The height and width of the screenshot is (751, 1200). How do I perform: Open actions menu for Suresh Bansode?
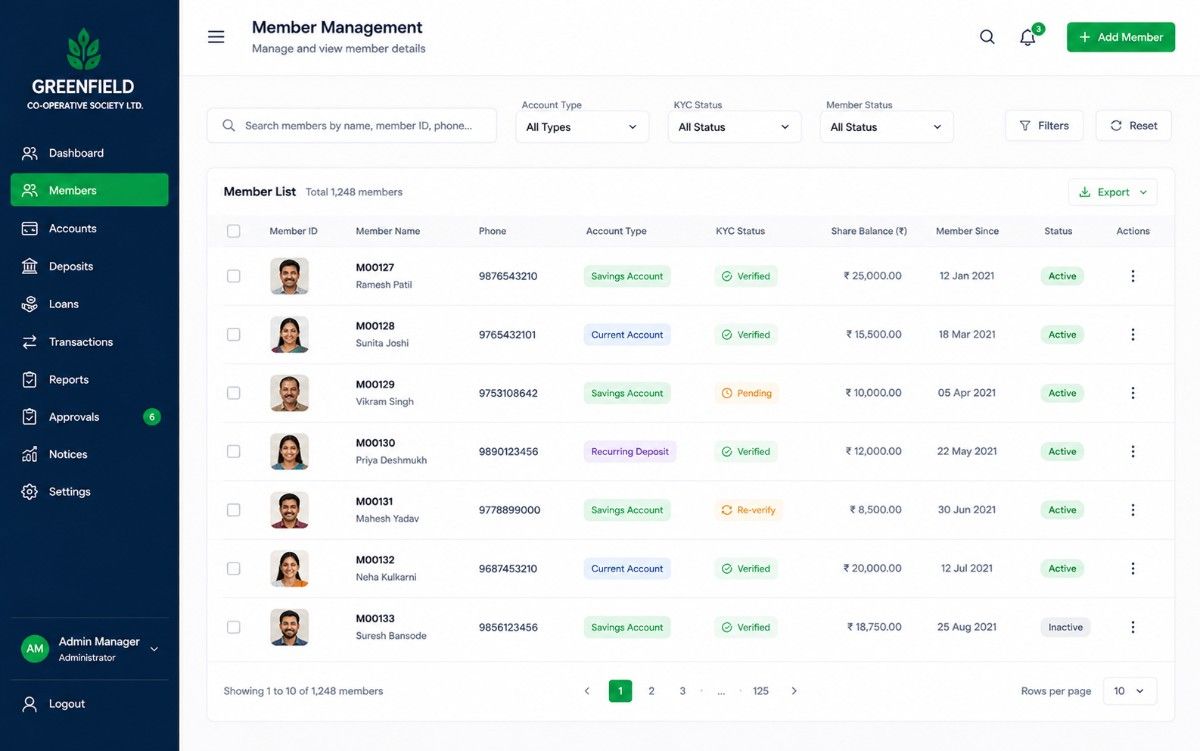point(1133,627)
